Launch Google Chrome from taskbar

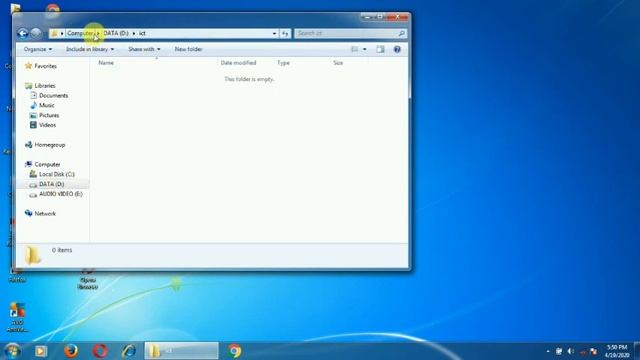pos(235,351)
